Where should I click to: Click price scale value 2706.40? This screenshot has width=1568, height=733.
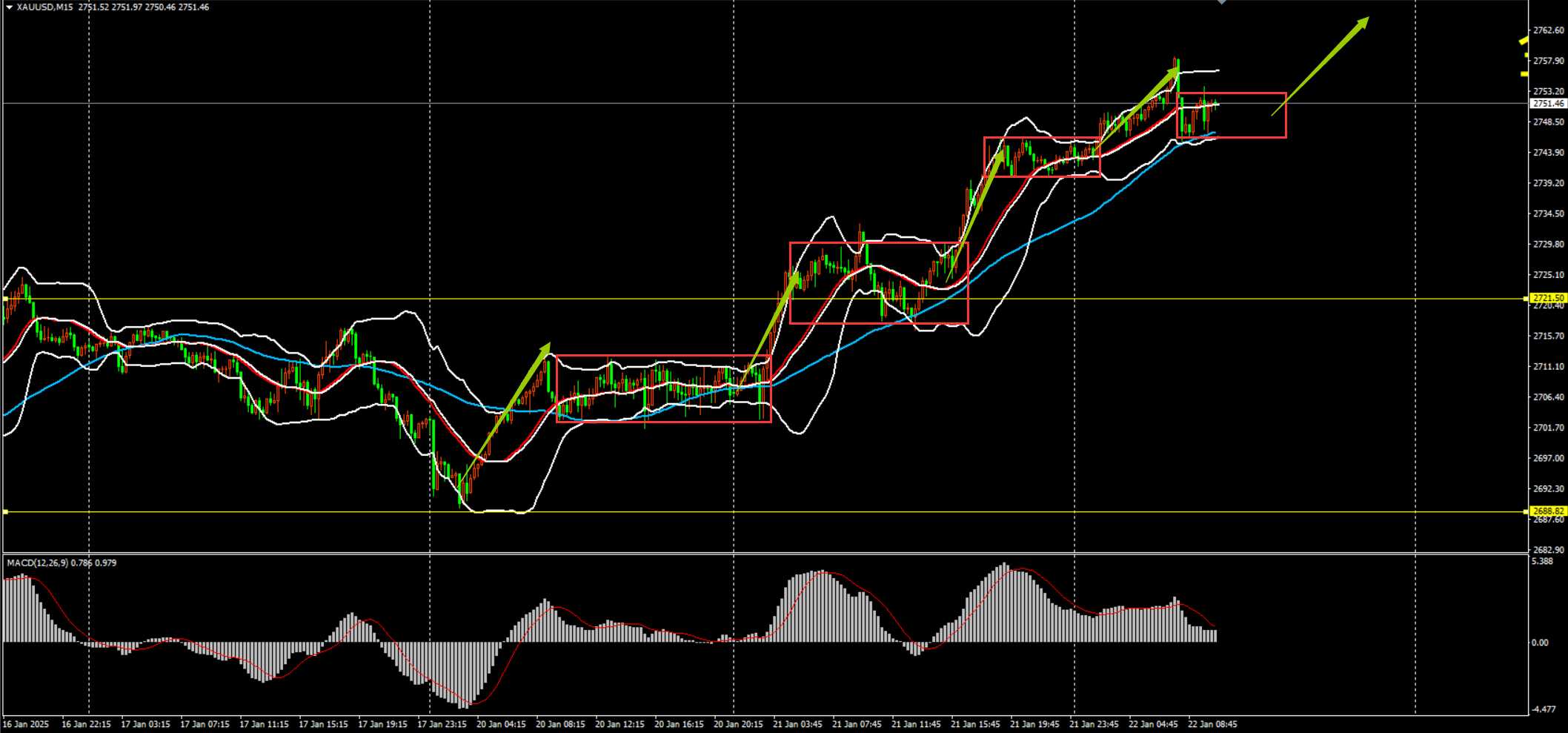pyautogui.click(x=1549, y=397)
